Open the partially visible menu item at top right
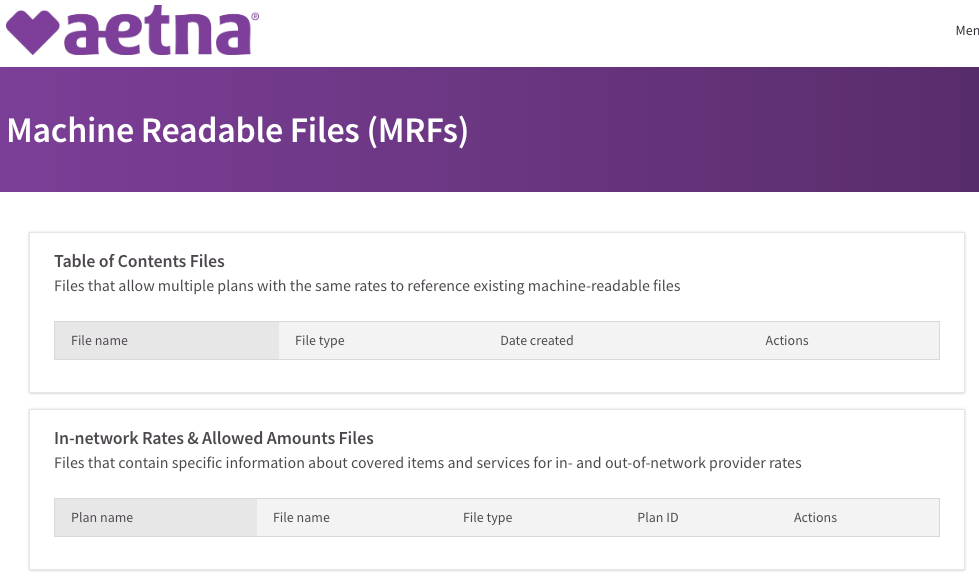 pyautogui.click(x=967, y=31)
